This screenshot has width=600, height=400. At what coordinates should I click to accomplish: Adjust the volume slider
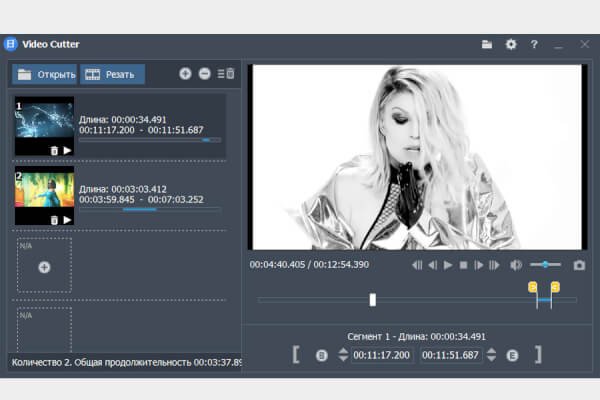[x=545, y=264]
